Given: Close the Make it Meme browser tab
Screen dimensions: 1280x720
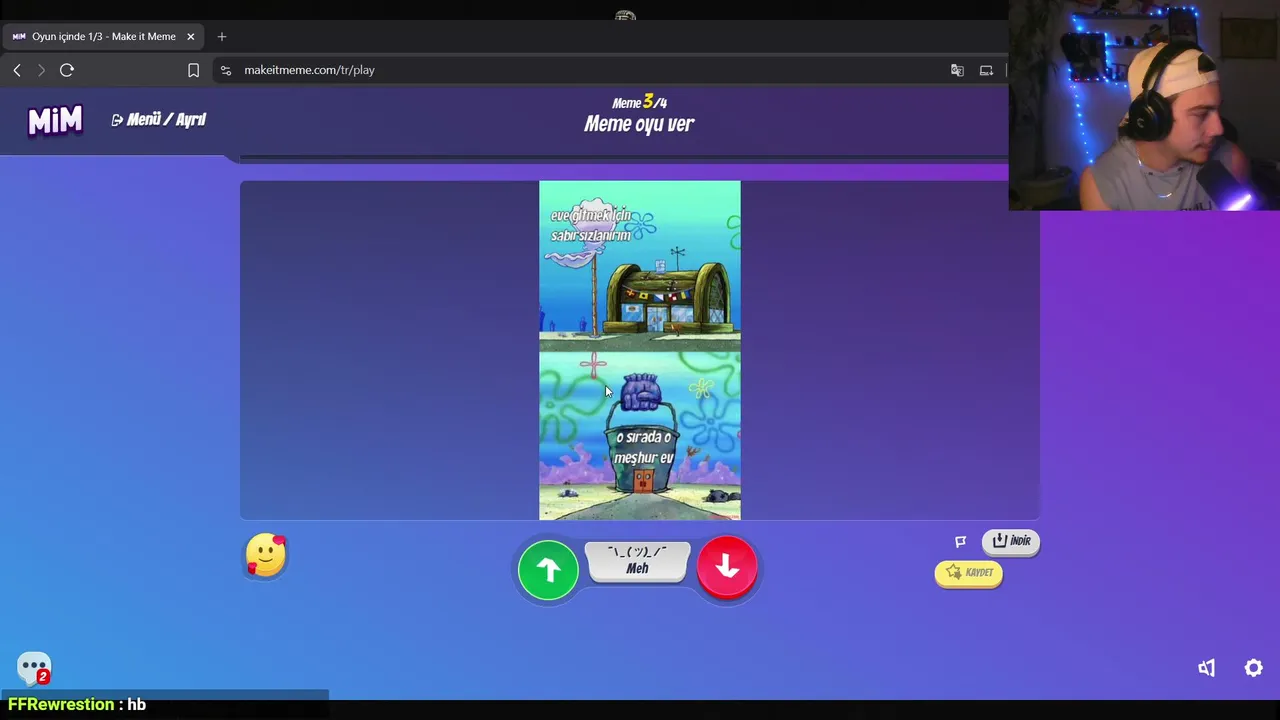Looking at the screenshot, I should coord(190,37).
